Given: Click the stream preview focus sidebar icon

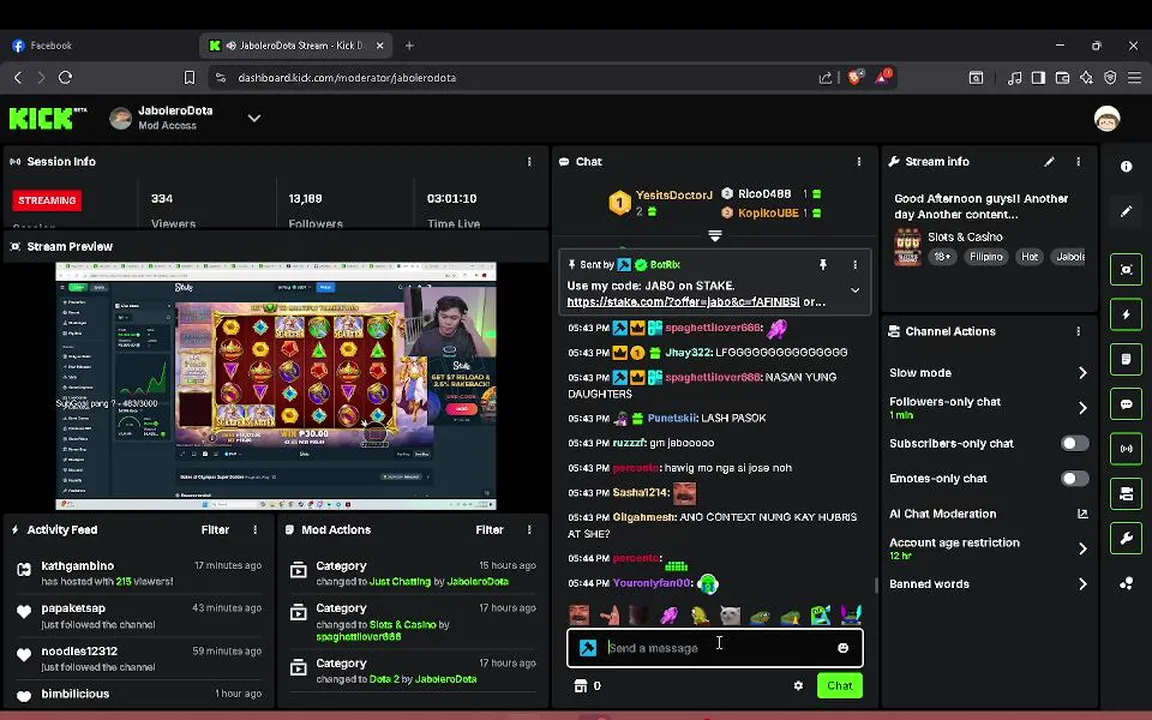Looking at the screenshot, I should 1126,270.
